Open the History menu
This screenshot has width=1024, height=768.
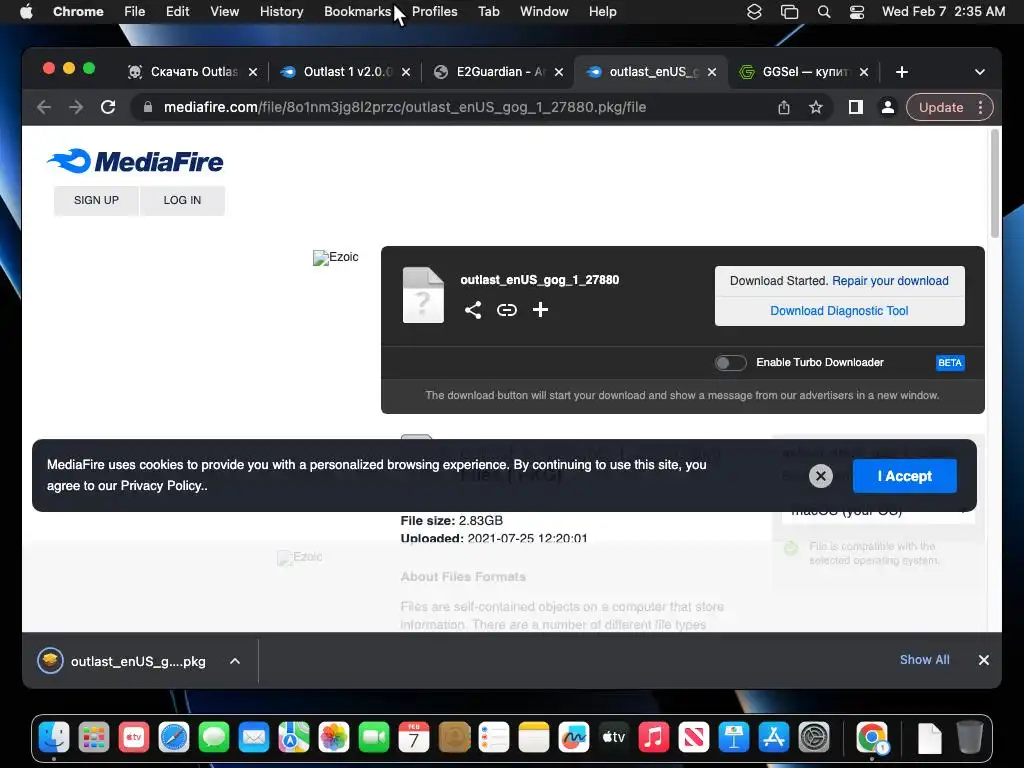click(x=281, y=12)
